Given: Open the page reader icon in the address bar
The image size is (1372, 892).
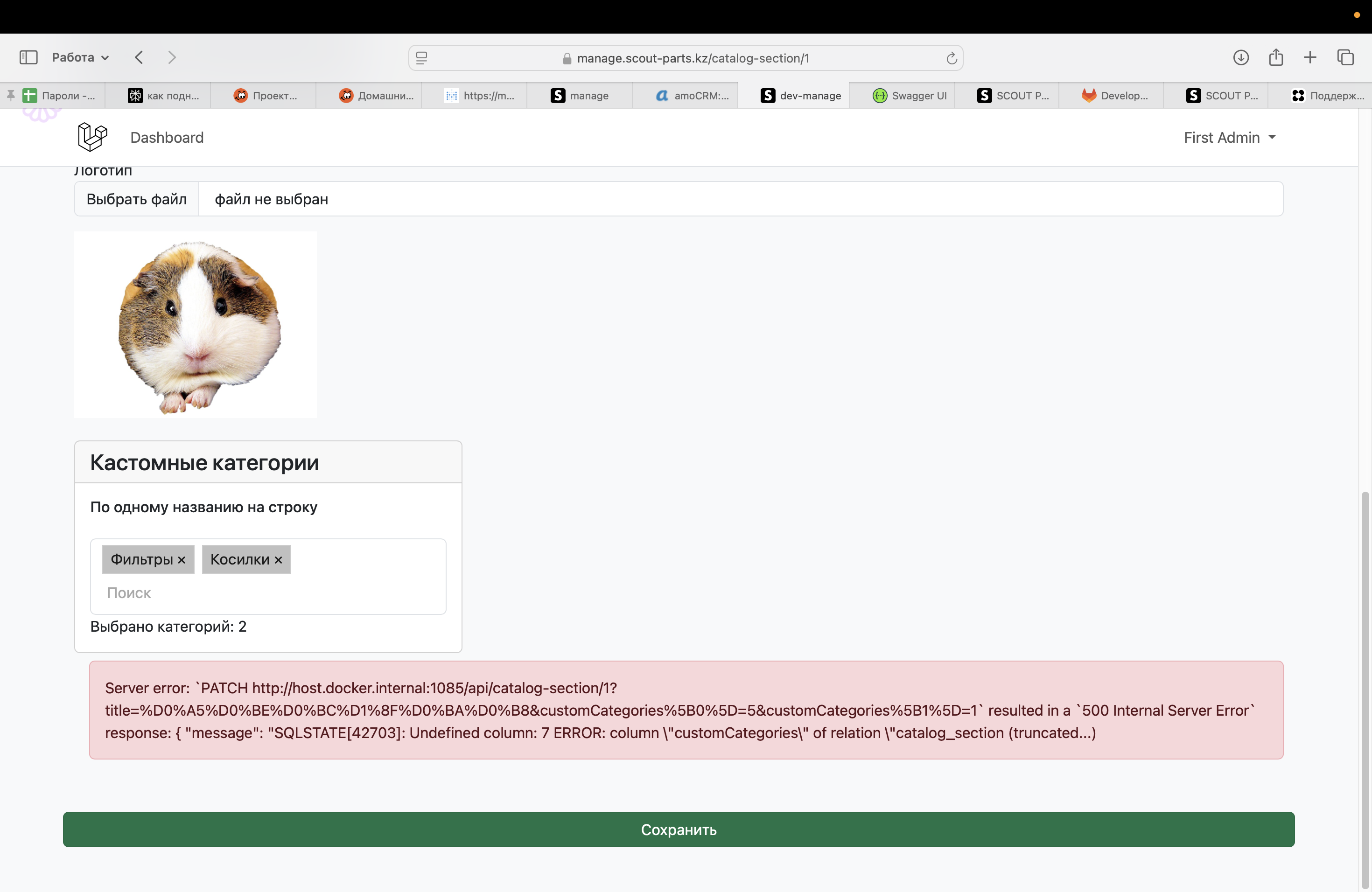Looking at the screenshot, I should pos(421,58).
